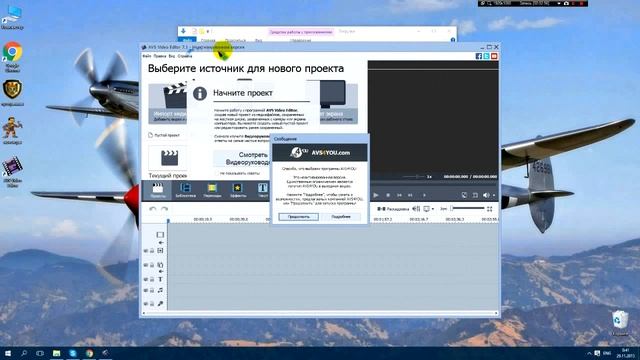Click the Подробнее button in message dialog

pos(341,217)
